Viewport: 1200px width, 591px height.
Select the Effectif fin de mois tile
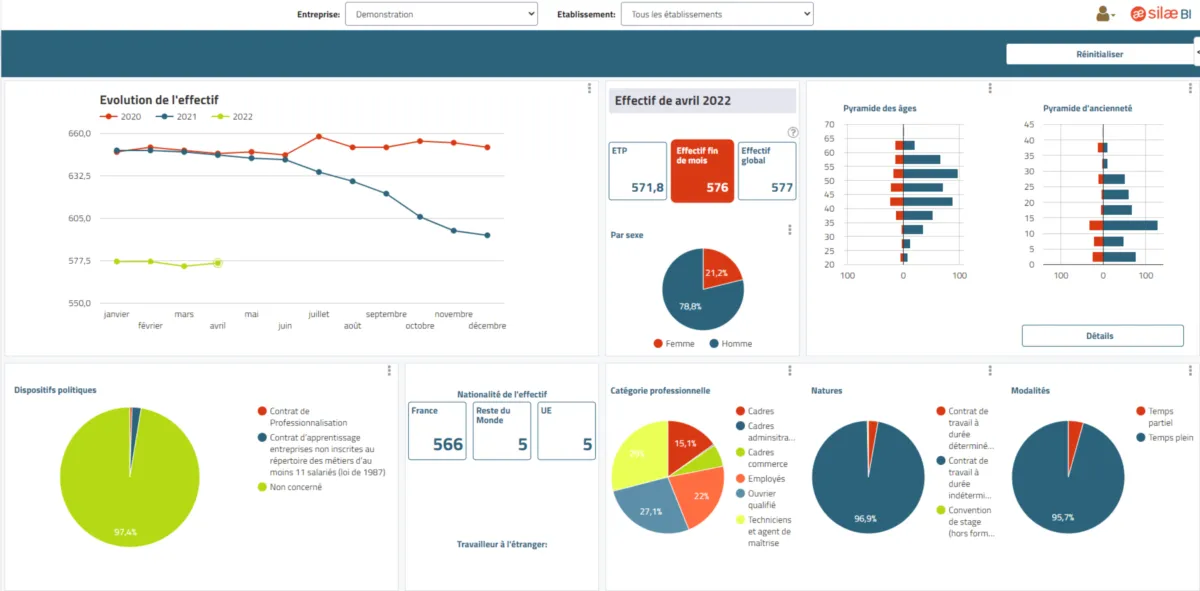pyautogui.click(x=702, y=171)
